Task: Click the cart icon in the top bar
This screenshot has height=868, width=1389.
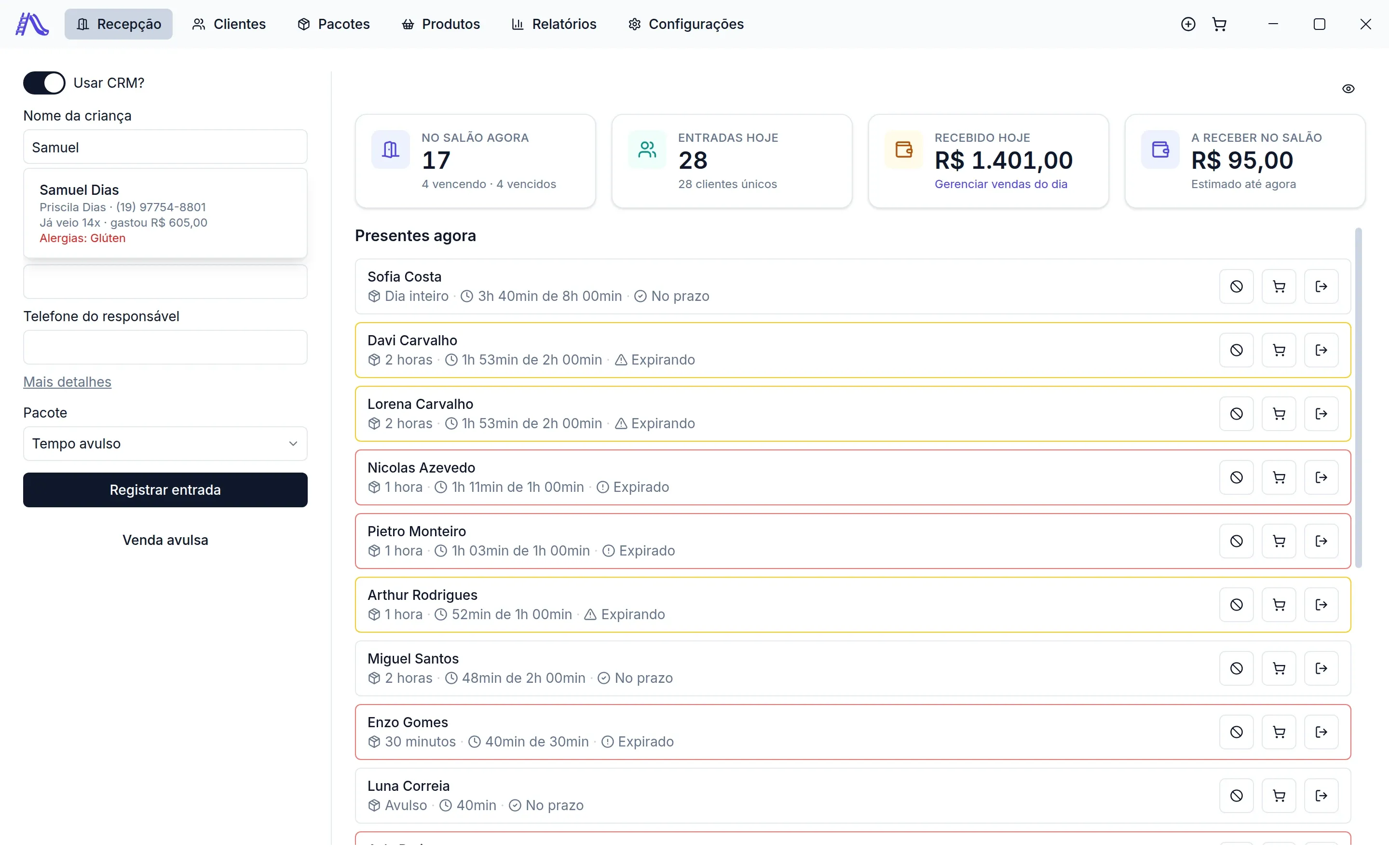Action: (x=1219, y=24)
